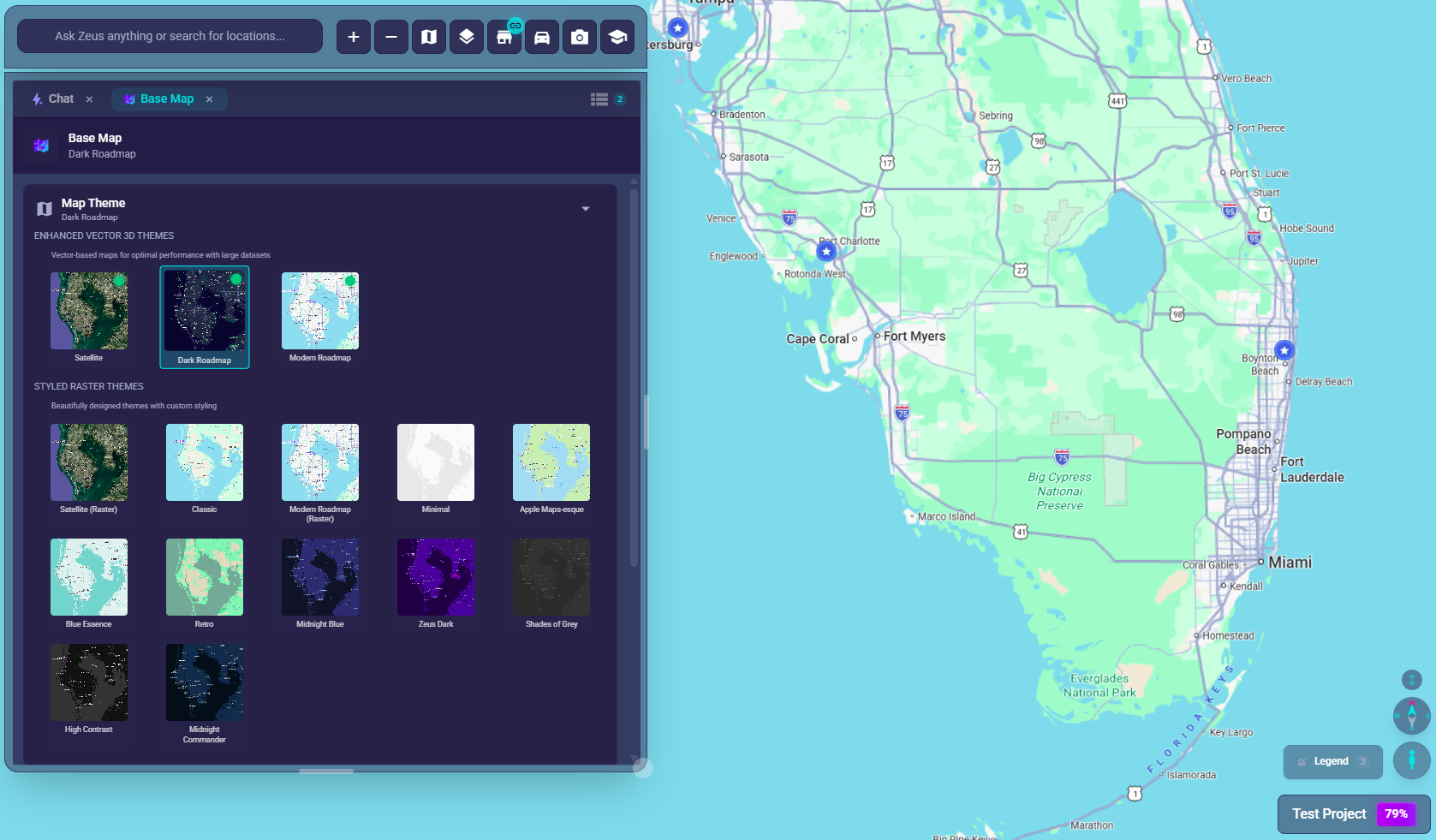The height and width of the screenshot is (840, 1436).
Task: Switch to Shades of Grey theme
Action: 551,583
